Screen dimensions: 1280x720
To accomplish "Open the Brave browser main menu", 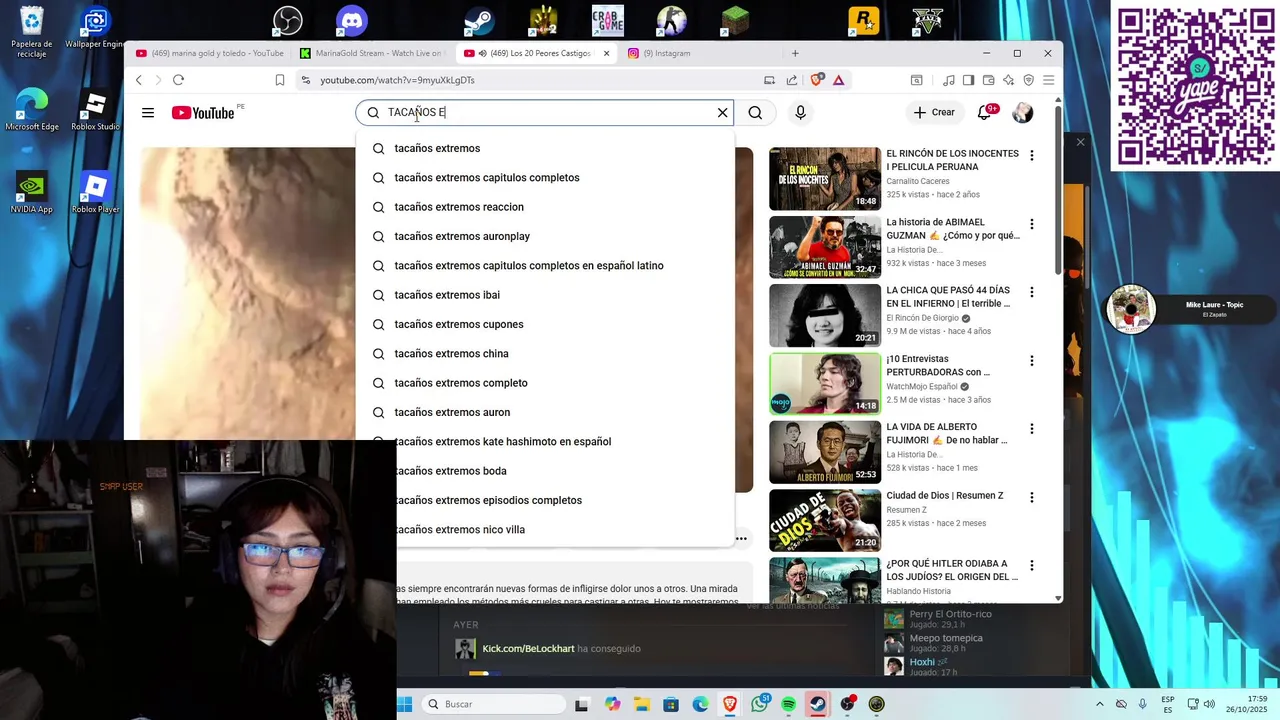I will pyautogui.click(x=1049, y=80).
